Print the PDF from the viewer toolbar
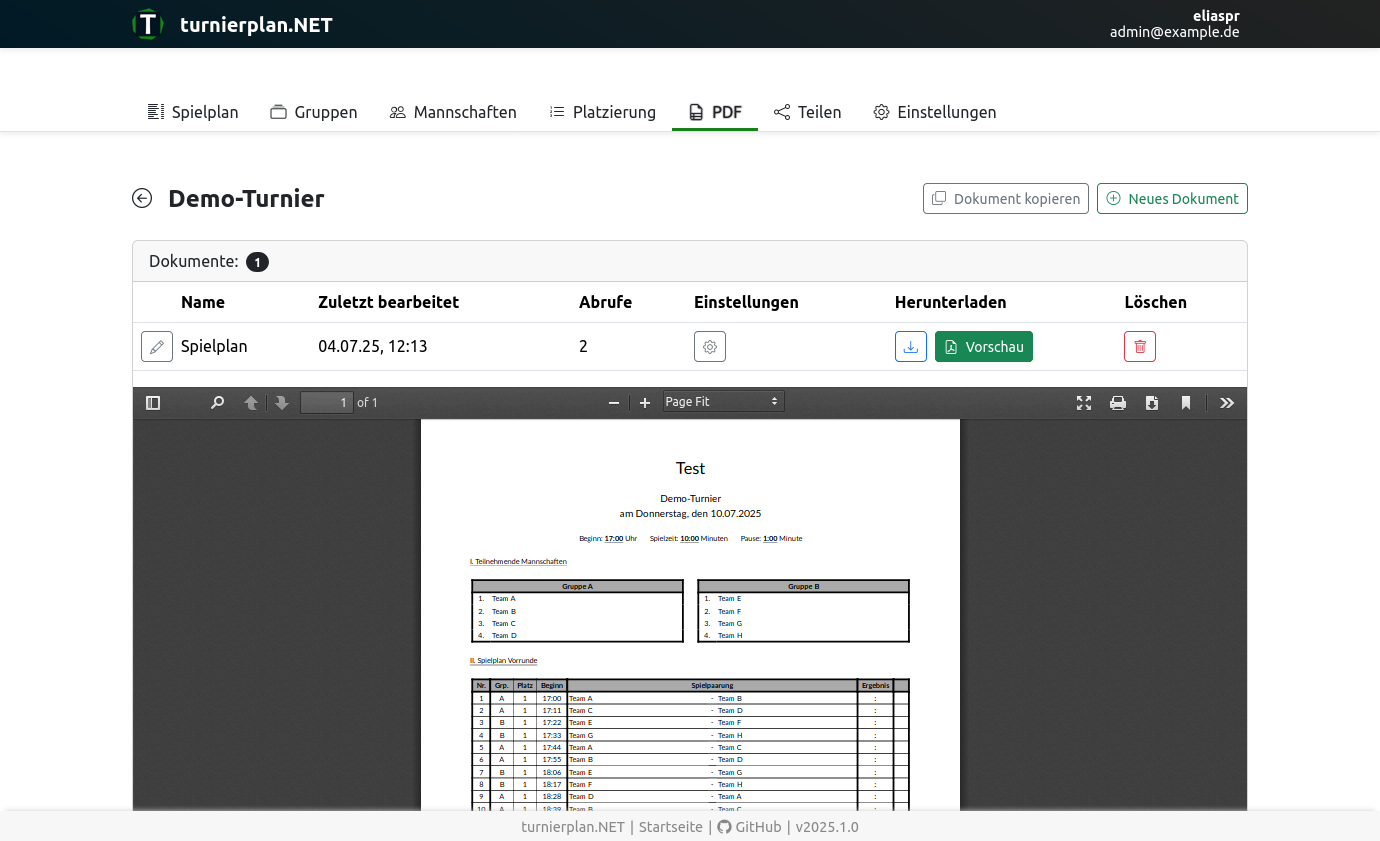The image size is (1380, 841). point(1118,402)
